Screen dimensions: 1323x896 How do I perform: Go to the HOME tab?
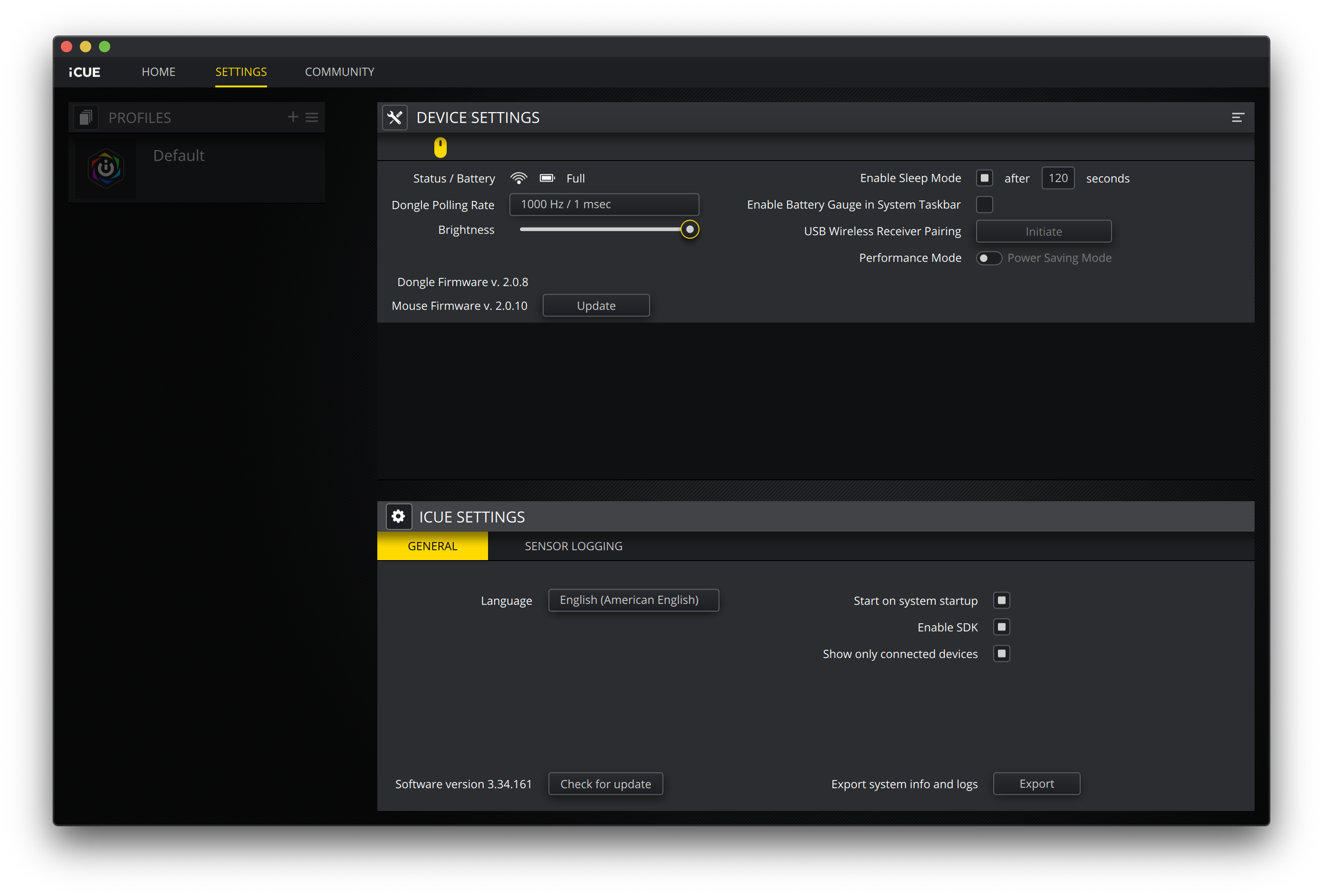pos(158,72)
